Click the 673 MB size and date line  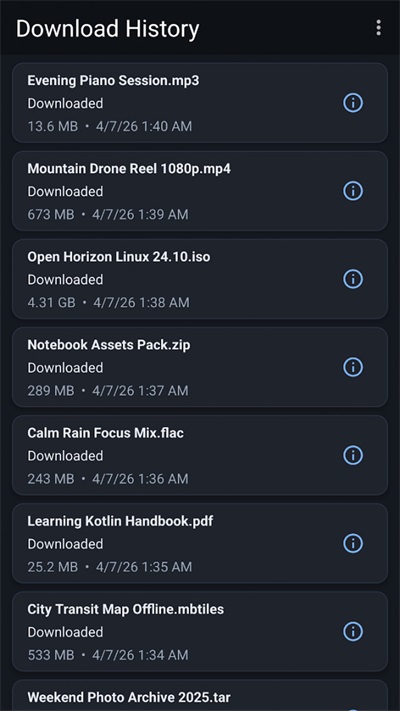[108, 214]
